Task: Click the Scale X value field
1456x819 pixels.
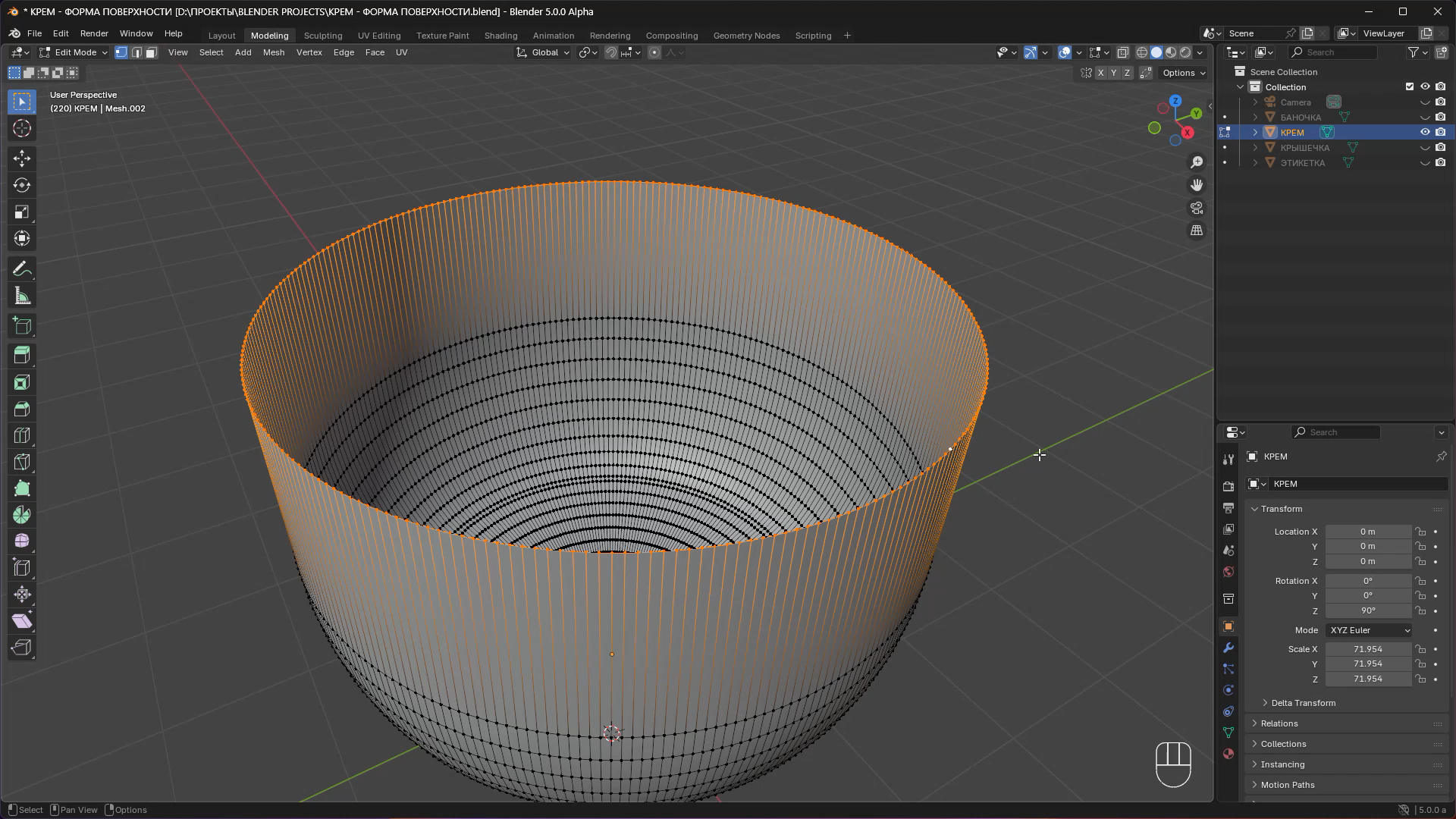Action: (1368, 649)
